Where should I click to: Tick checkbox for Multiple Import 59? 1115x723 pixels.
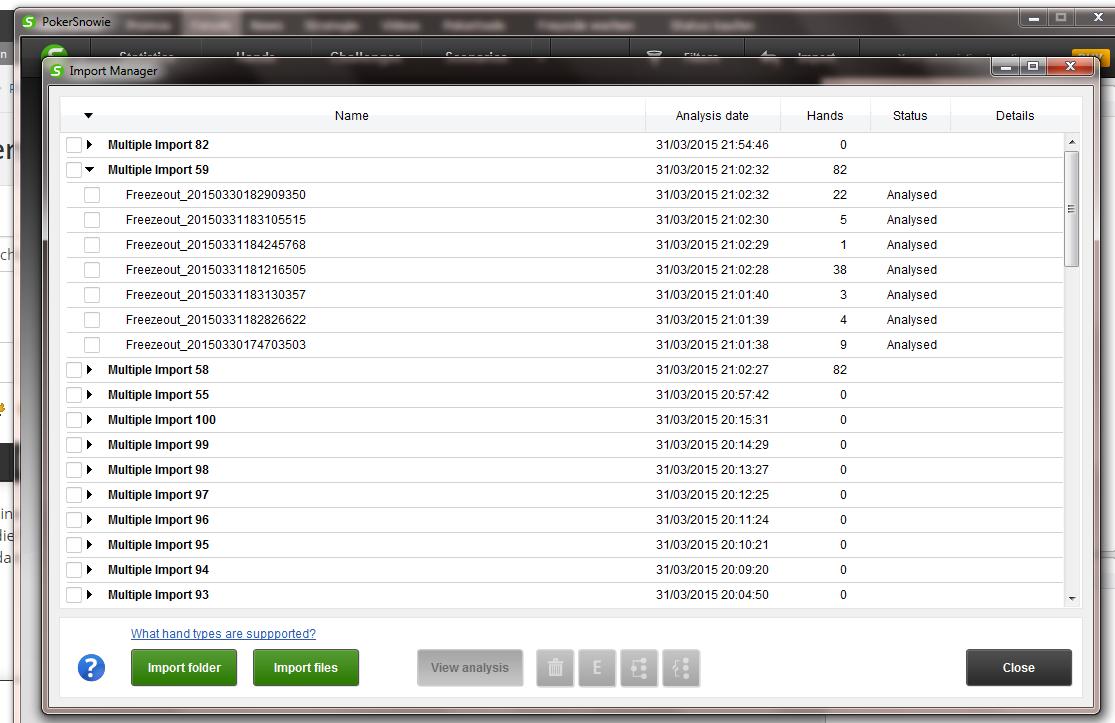[74, 170]
